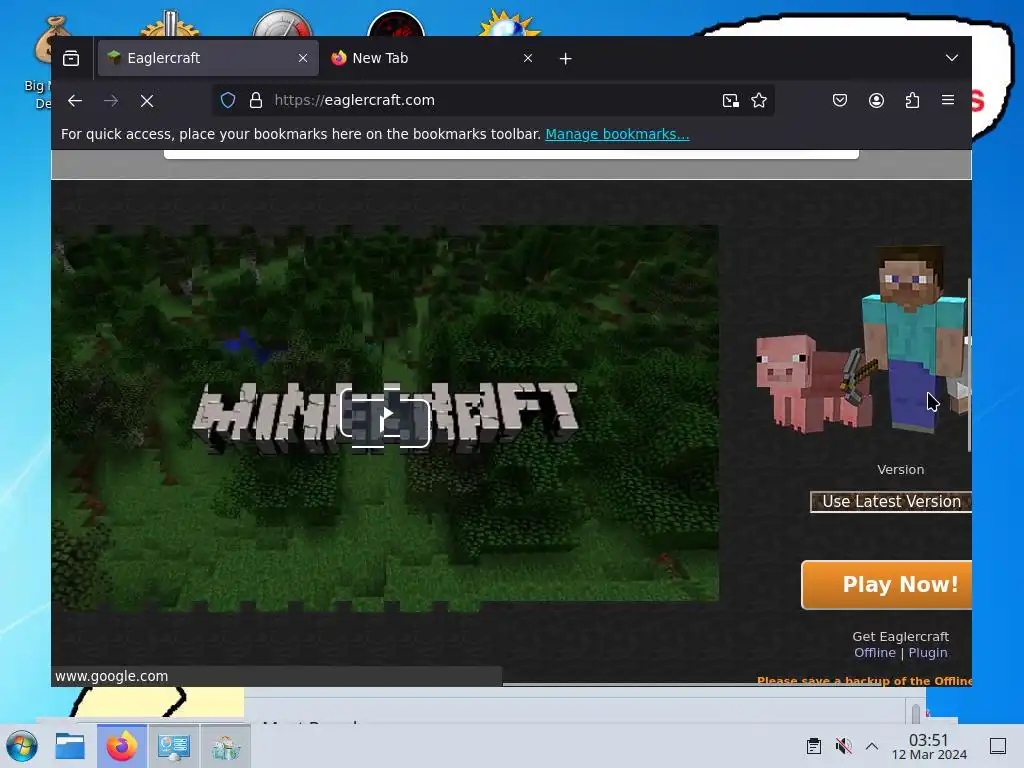Open Manage bookmarks link
Viewport: 1024px width, 768px height.
(x=617, y=134)
